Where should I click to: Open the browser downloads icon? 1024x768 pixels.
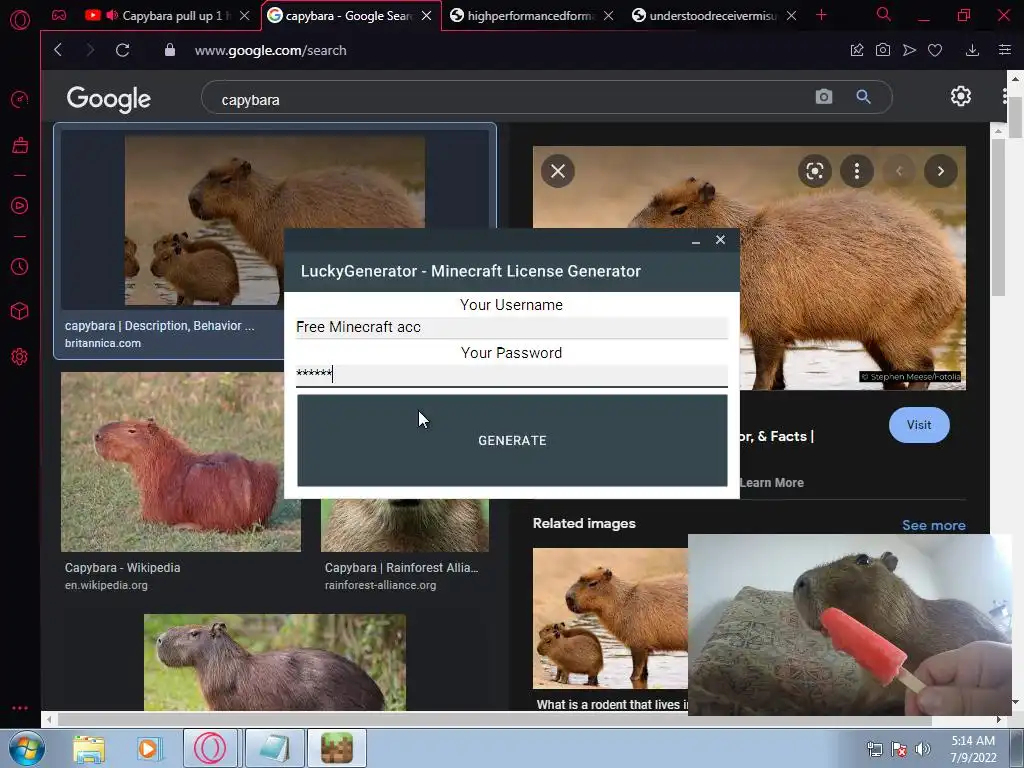coord(972,50)
